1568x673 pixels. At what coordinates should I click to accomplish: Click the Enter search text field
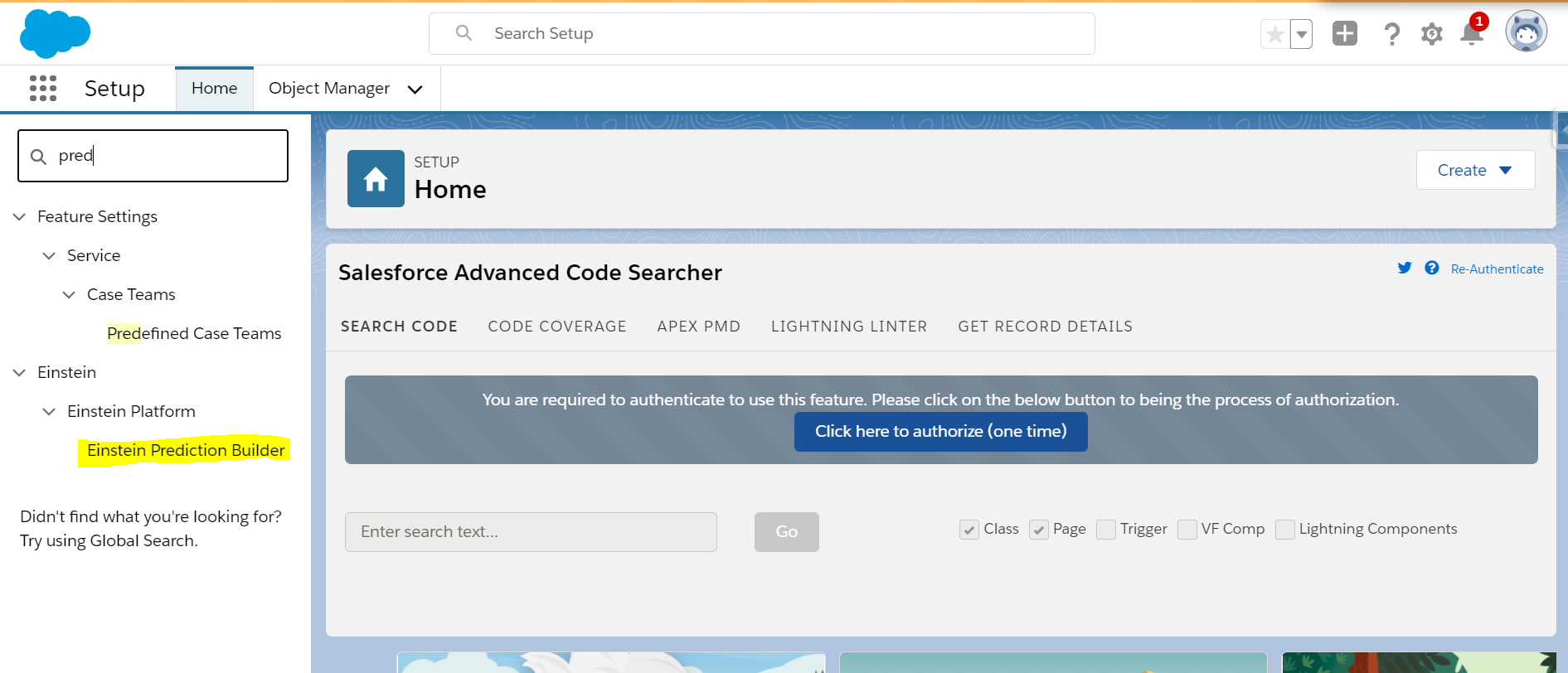(531, 532)
